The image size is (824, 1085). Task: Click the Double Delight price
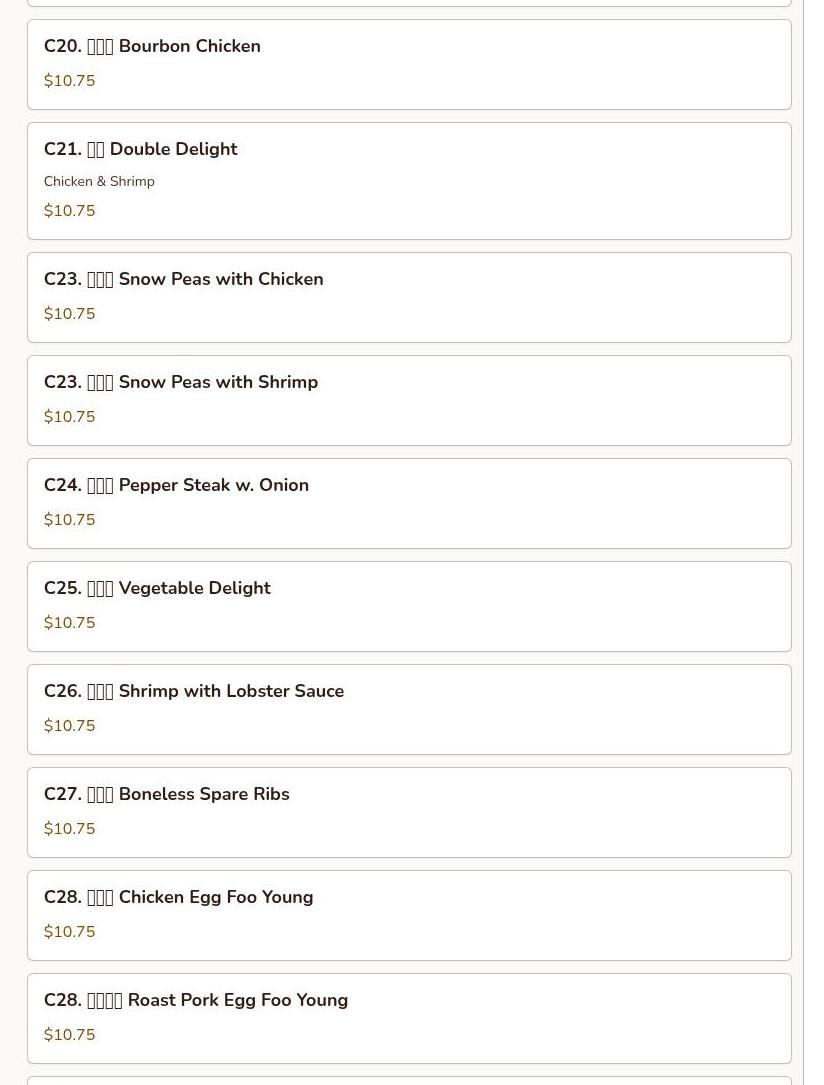click(69, 210)
